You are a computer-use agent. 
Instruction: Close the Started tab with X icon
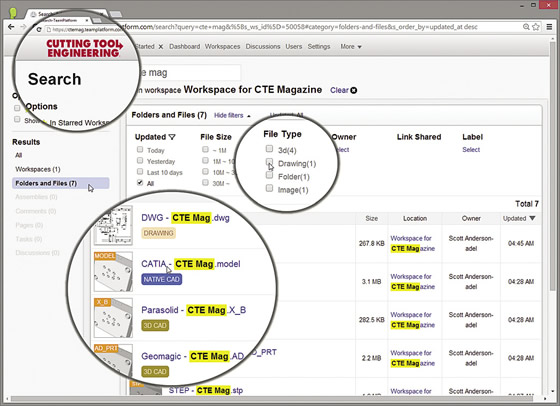click(x=161, y=46)
